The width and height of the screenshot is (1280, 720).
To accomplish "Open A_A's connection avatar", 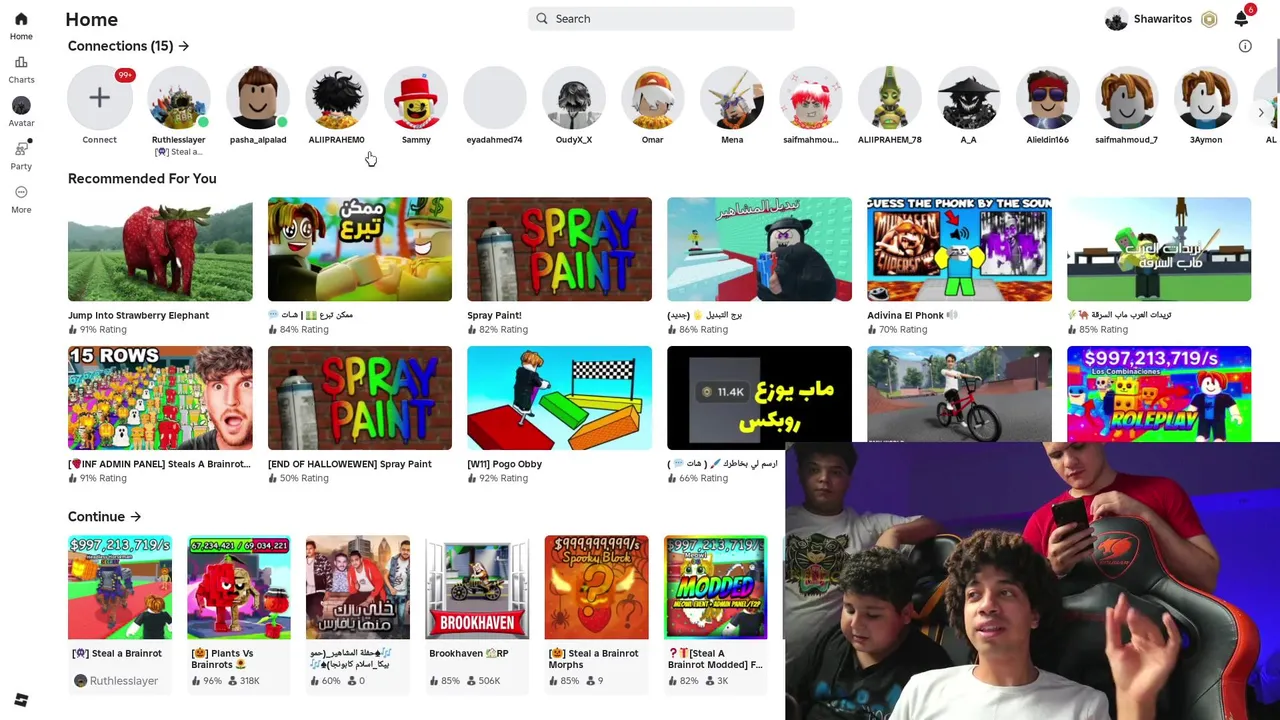I will click(968, 97).
